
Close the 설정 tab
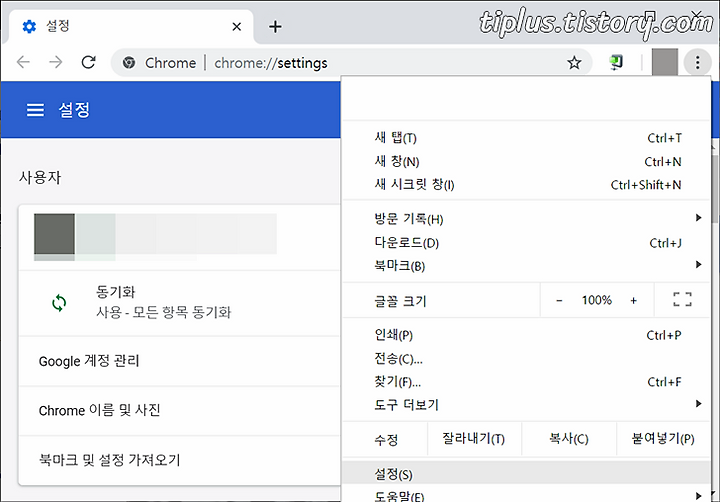pos(236,27)
